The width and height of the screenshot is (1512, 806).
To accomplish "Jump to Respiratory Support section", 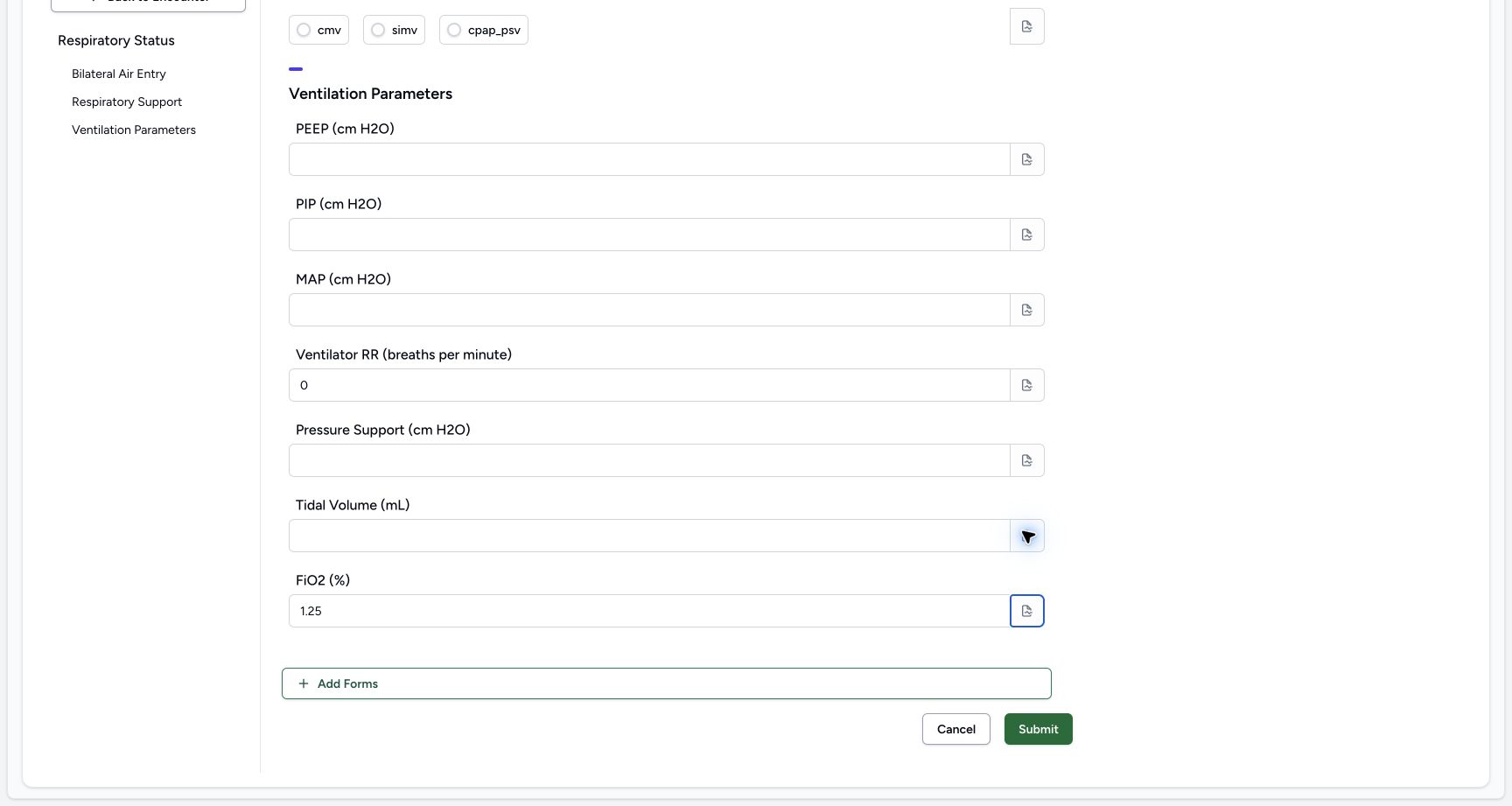I will pos(127,102).
